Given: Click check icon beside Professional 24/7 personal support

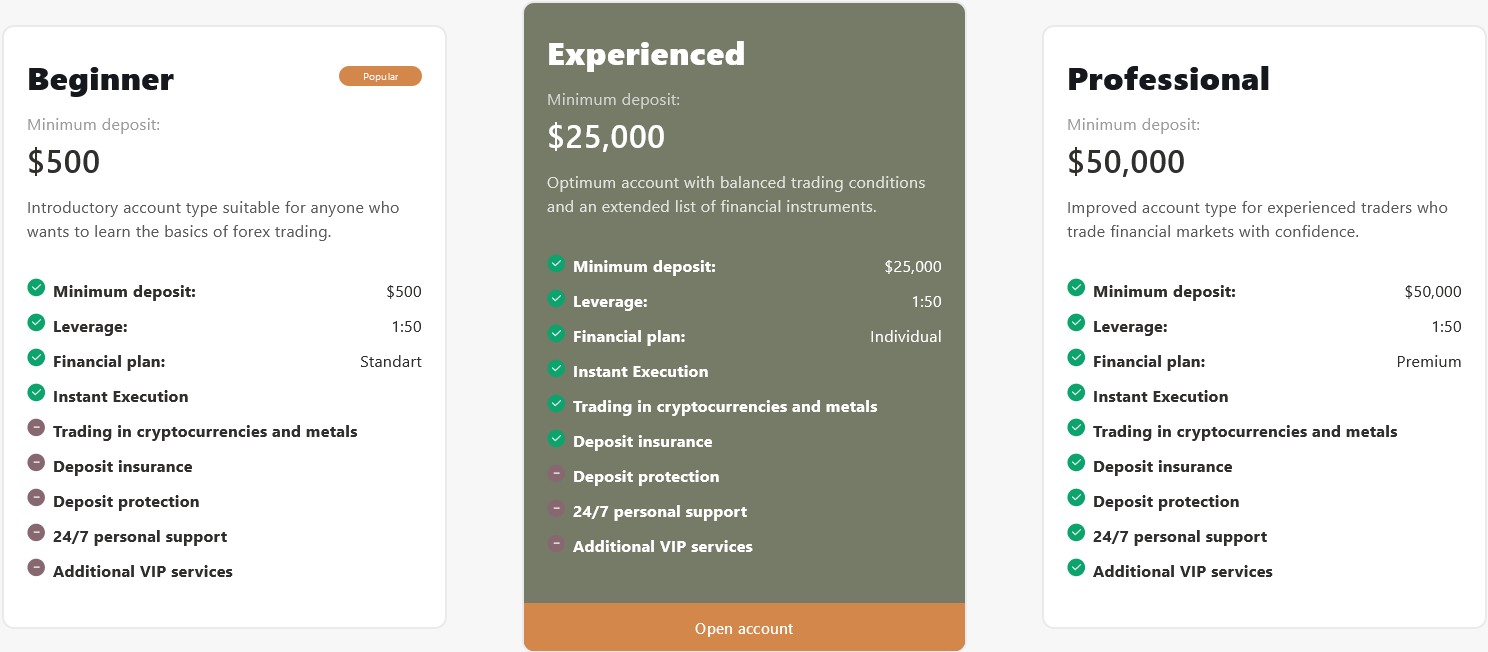Looking at the screenshot, I should [1076, 532].
